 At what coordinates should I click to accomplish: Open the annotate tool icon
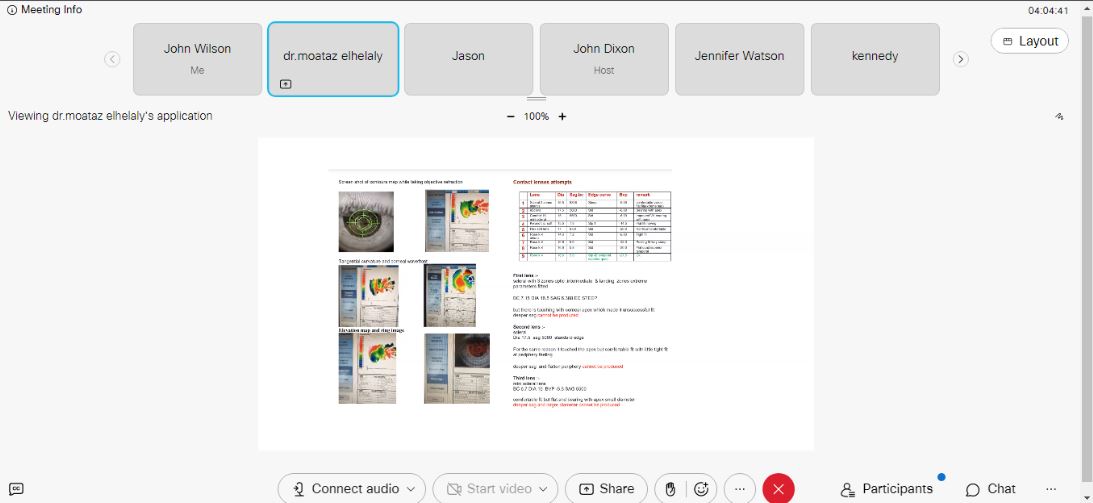click(x=1060, y=116)
